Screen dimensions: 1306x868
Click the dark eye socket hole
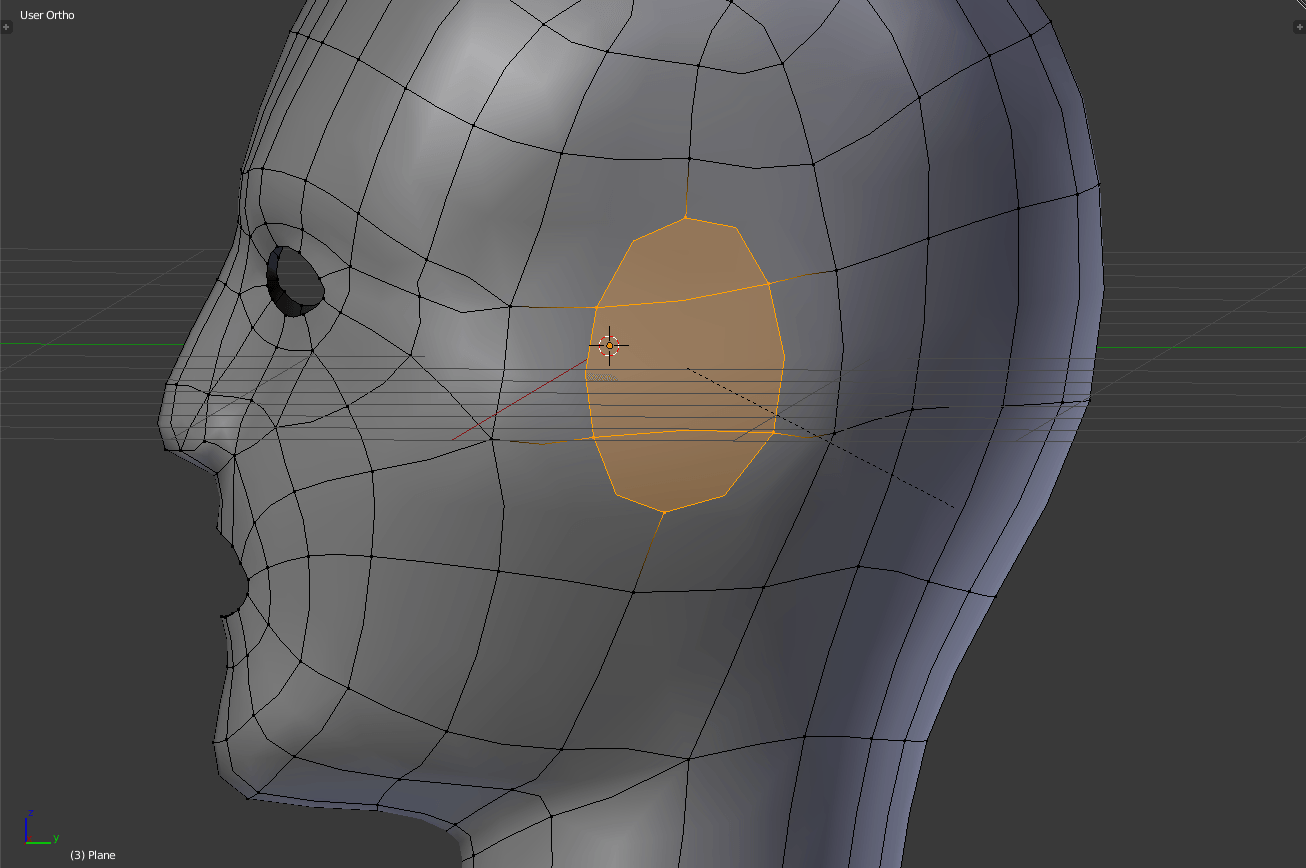pos(296,281)
